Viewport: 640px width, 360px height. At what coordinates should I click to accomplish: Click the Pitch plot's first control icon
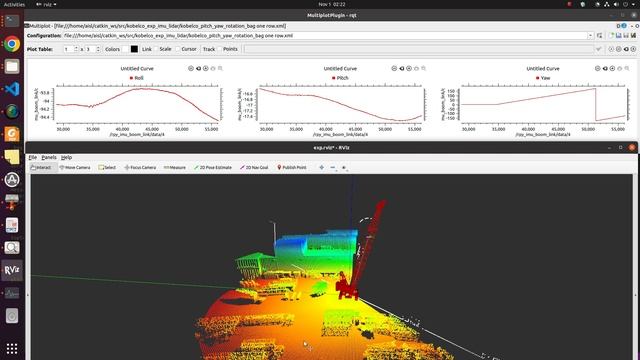pos(394,69)
